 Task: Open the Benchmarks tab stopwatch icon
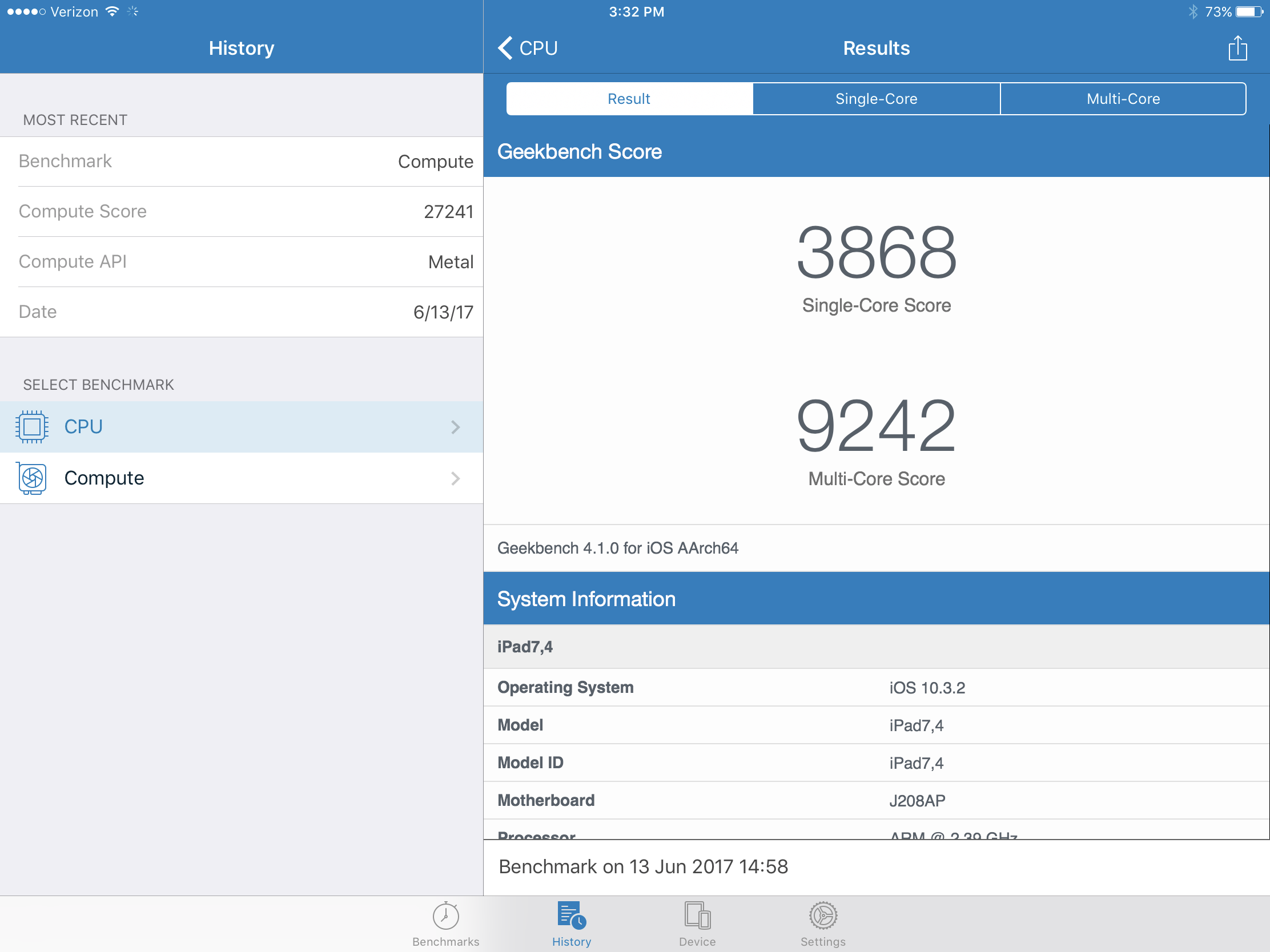point(445,915)
